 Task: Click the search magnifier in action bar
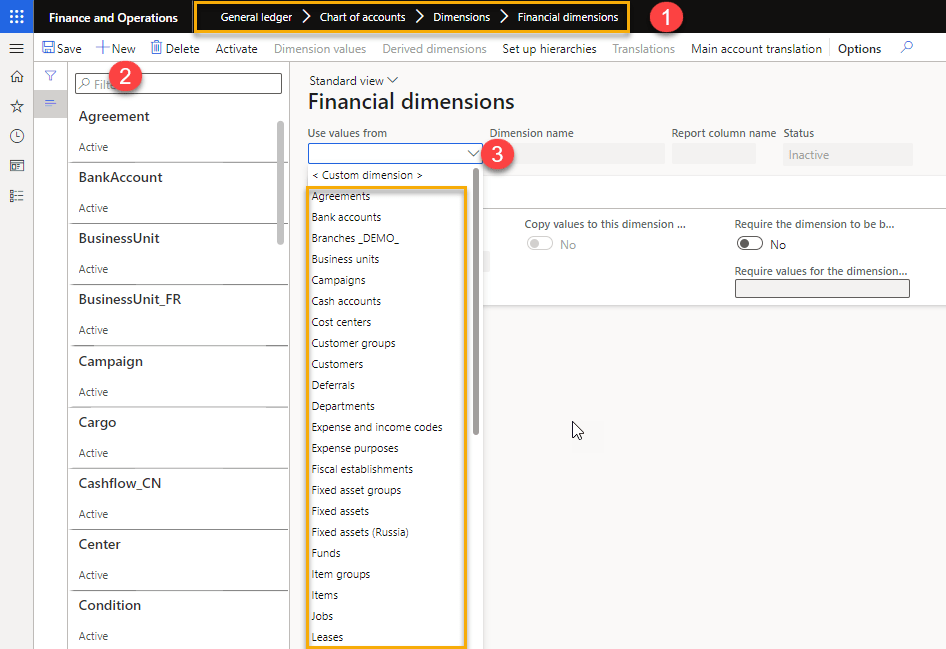[x=906, y=48]
